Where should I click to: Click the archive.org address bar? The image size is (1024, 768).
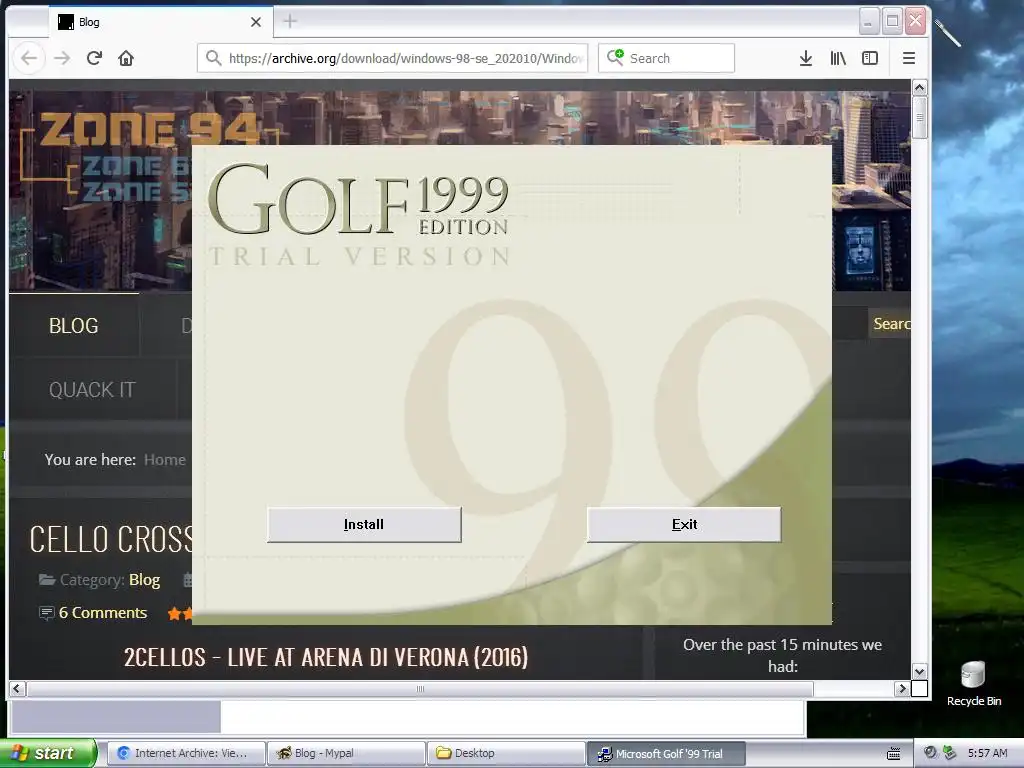point(392,58)
